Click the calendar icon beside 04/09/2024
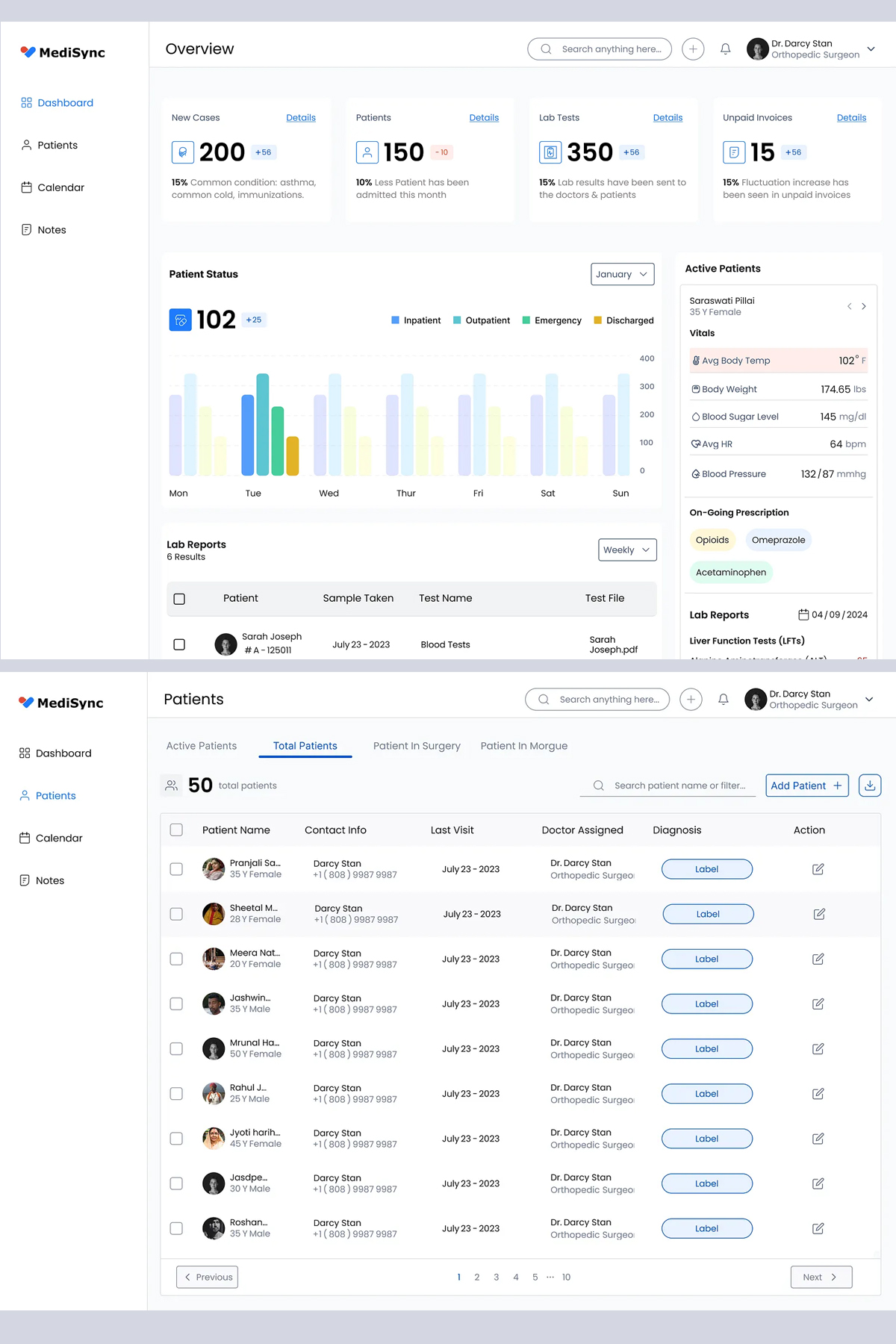896x1344 pixels. (803, 615)
